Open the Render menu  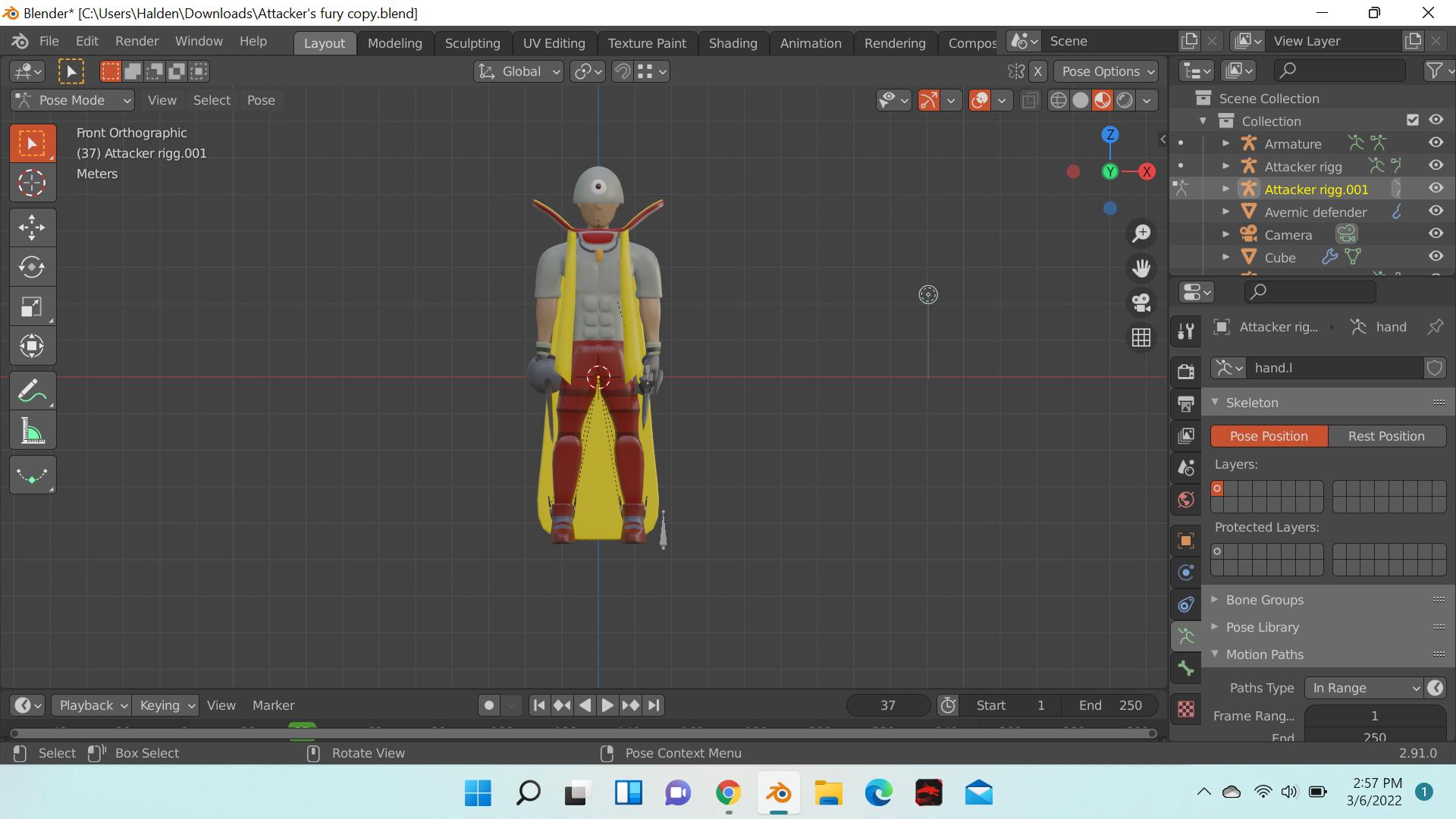pyautogui.click(x=136, y=41)
